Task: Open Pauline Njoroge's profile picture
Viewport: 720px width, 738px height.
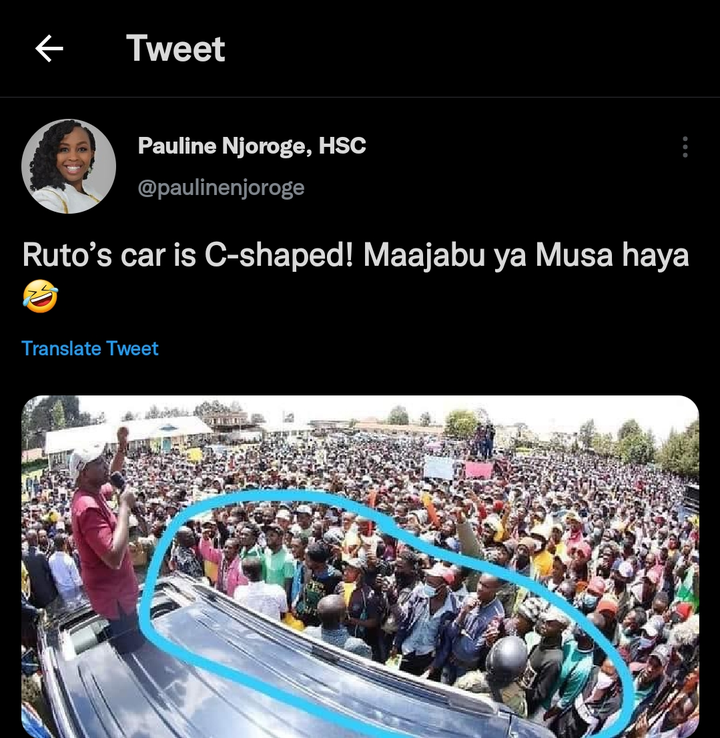Action: tap(69, 166)
